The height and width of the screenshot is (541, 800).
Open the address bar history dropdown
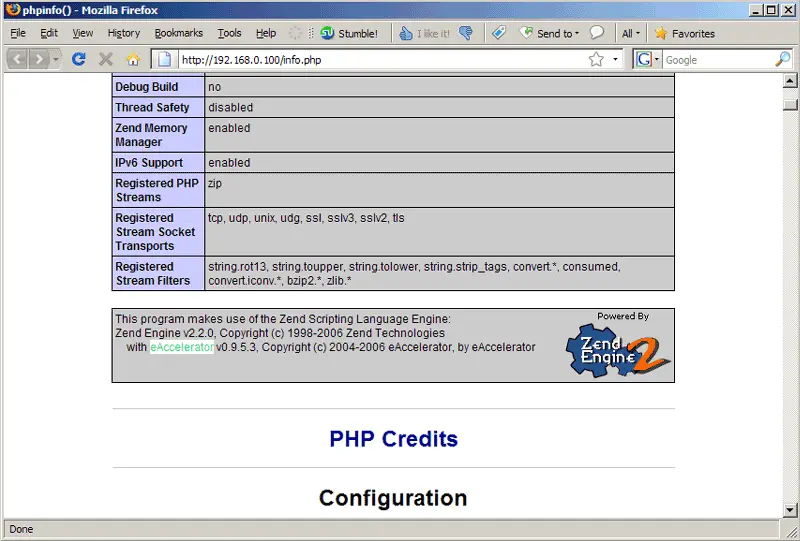pyautogui.click(x=615, y=60)
